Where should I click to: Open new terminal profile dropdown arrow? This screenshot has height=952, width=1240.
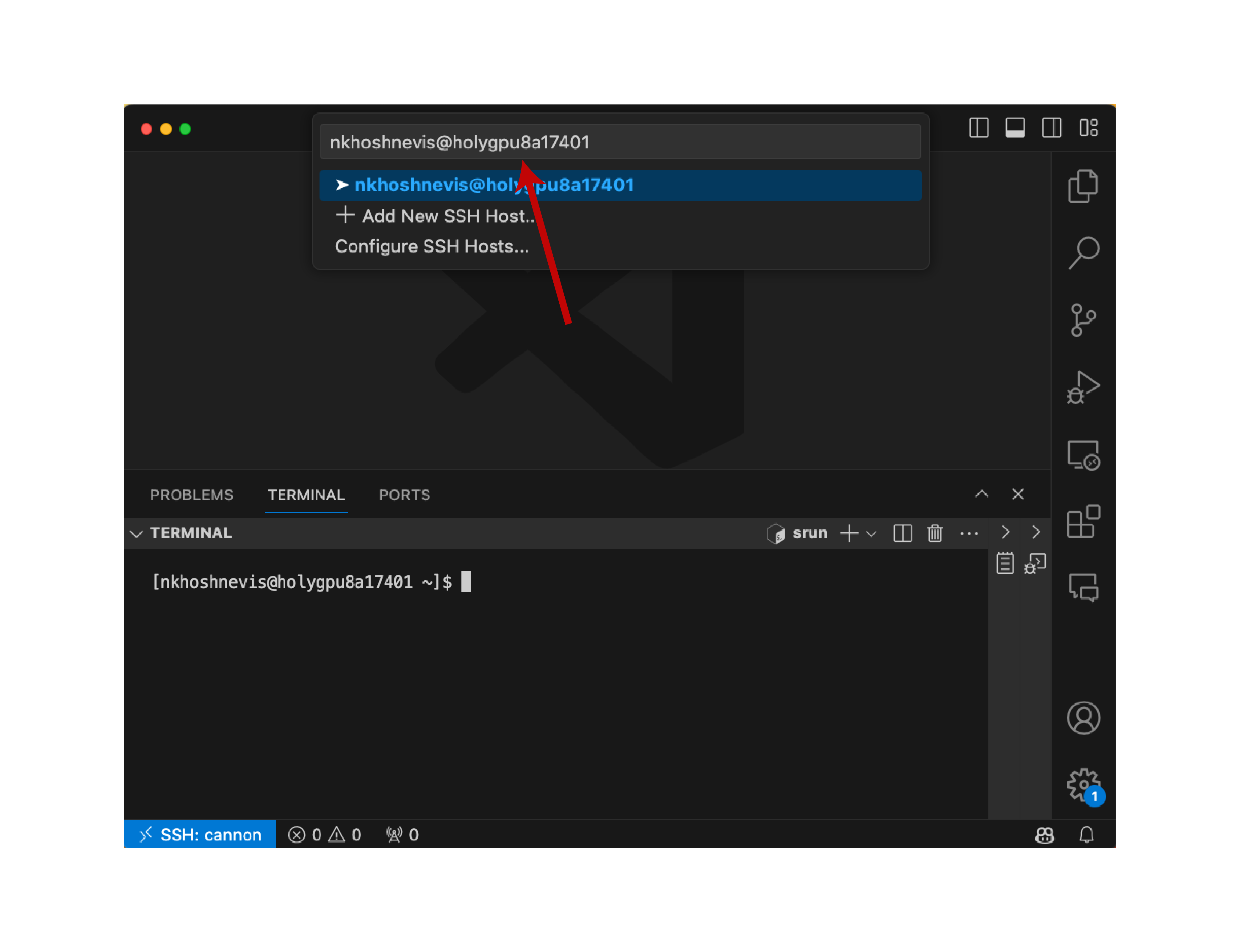tap(871, 534)
